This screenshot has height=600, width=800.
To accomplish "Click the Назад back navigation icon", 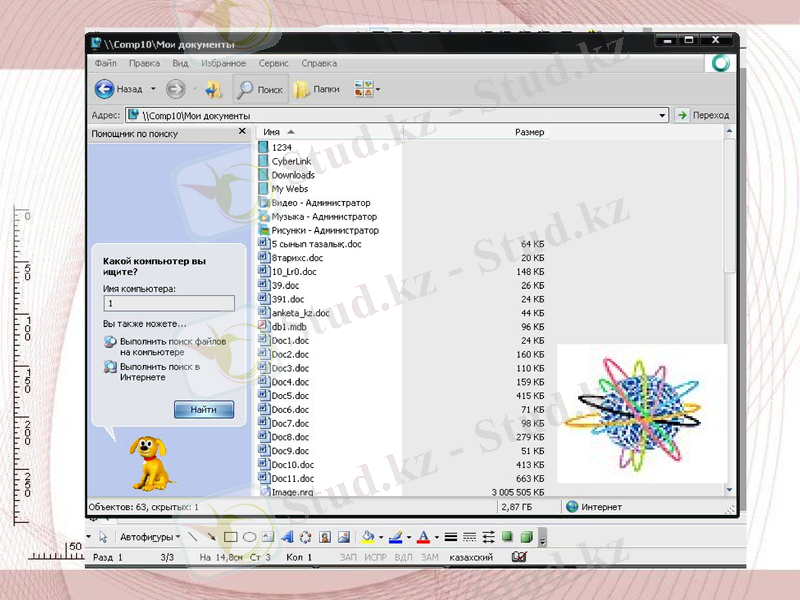I will [x=103, y=88].
